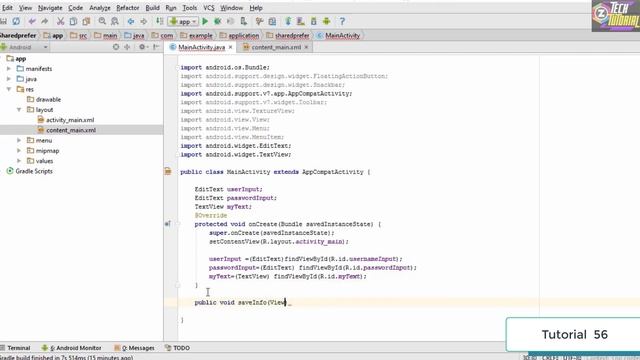Expand the mipmap folder arrow
The height and width of the screenshot is (360, 640).
(19, 151)
